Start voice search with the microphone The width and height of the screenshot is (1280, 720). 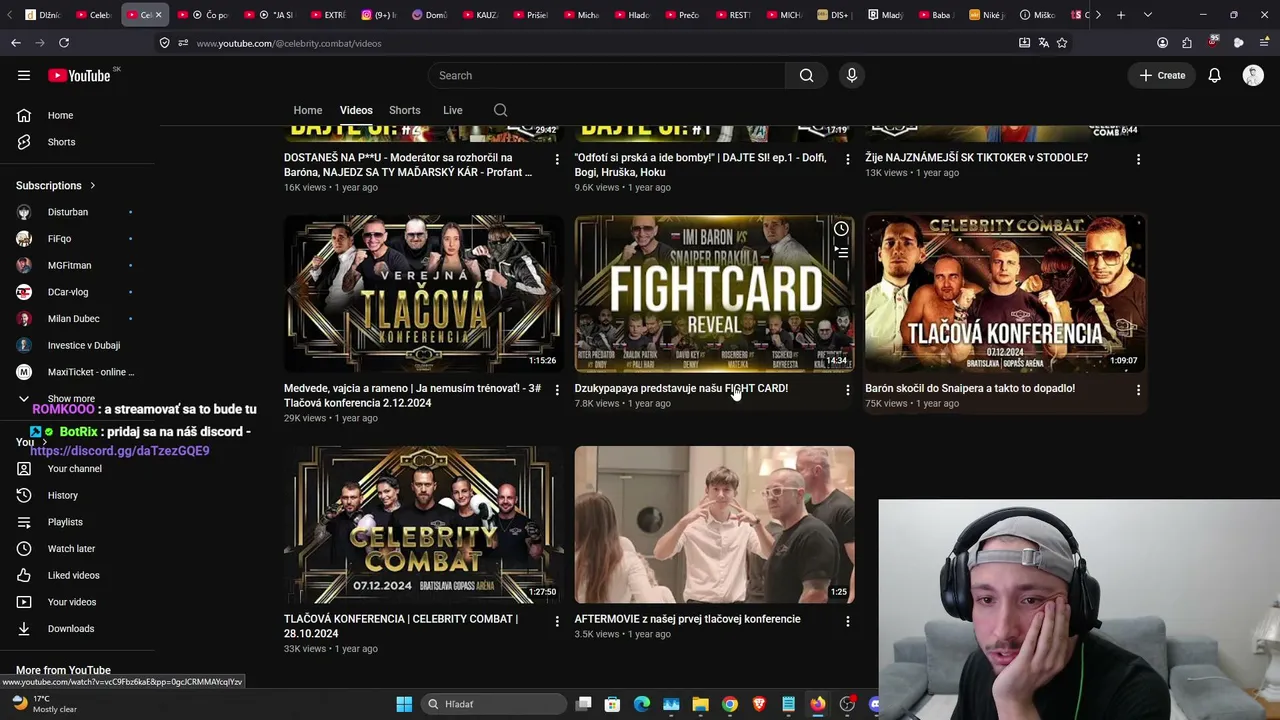[852, 75]
